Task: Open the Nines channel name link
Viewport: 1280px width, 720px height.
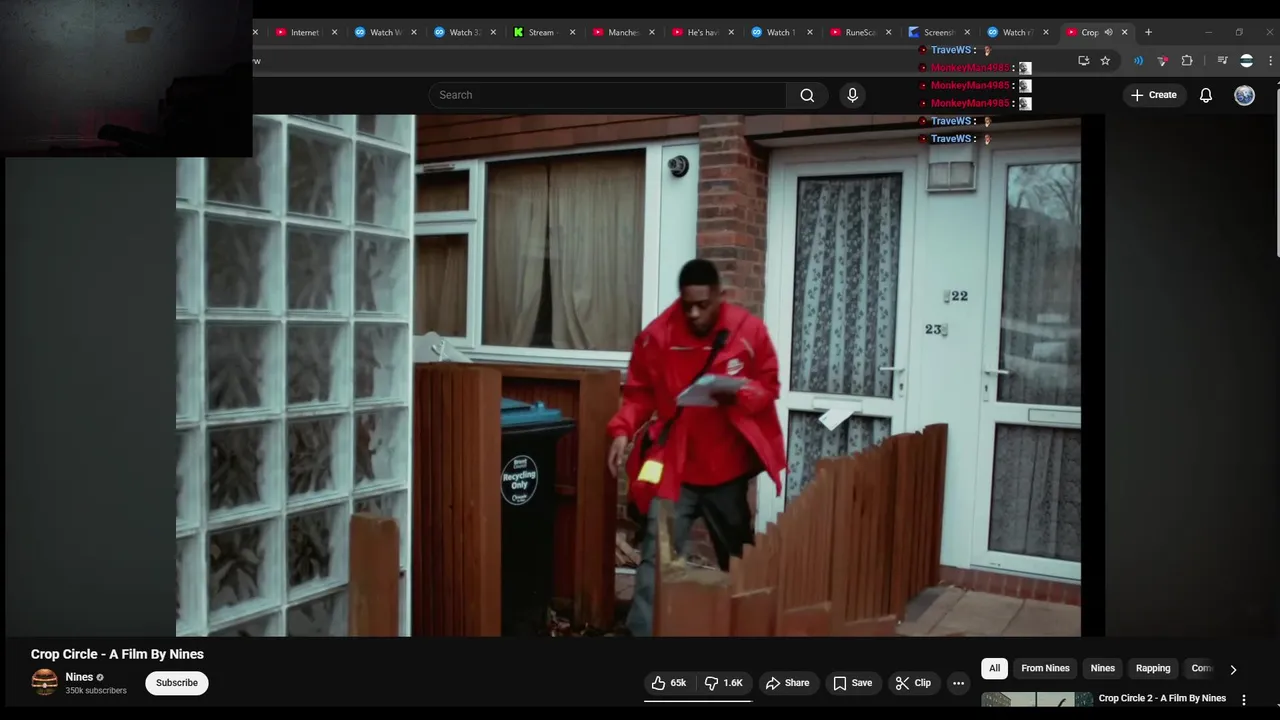Action: coord(79,677)
